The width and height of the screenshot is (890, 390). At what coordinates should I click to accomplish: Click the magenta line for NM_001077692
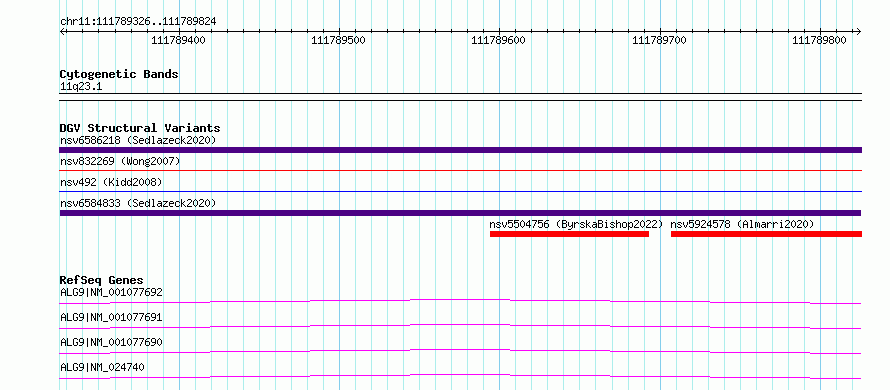[x=460, y=301]
